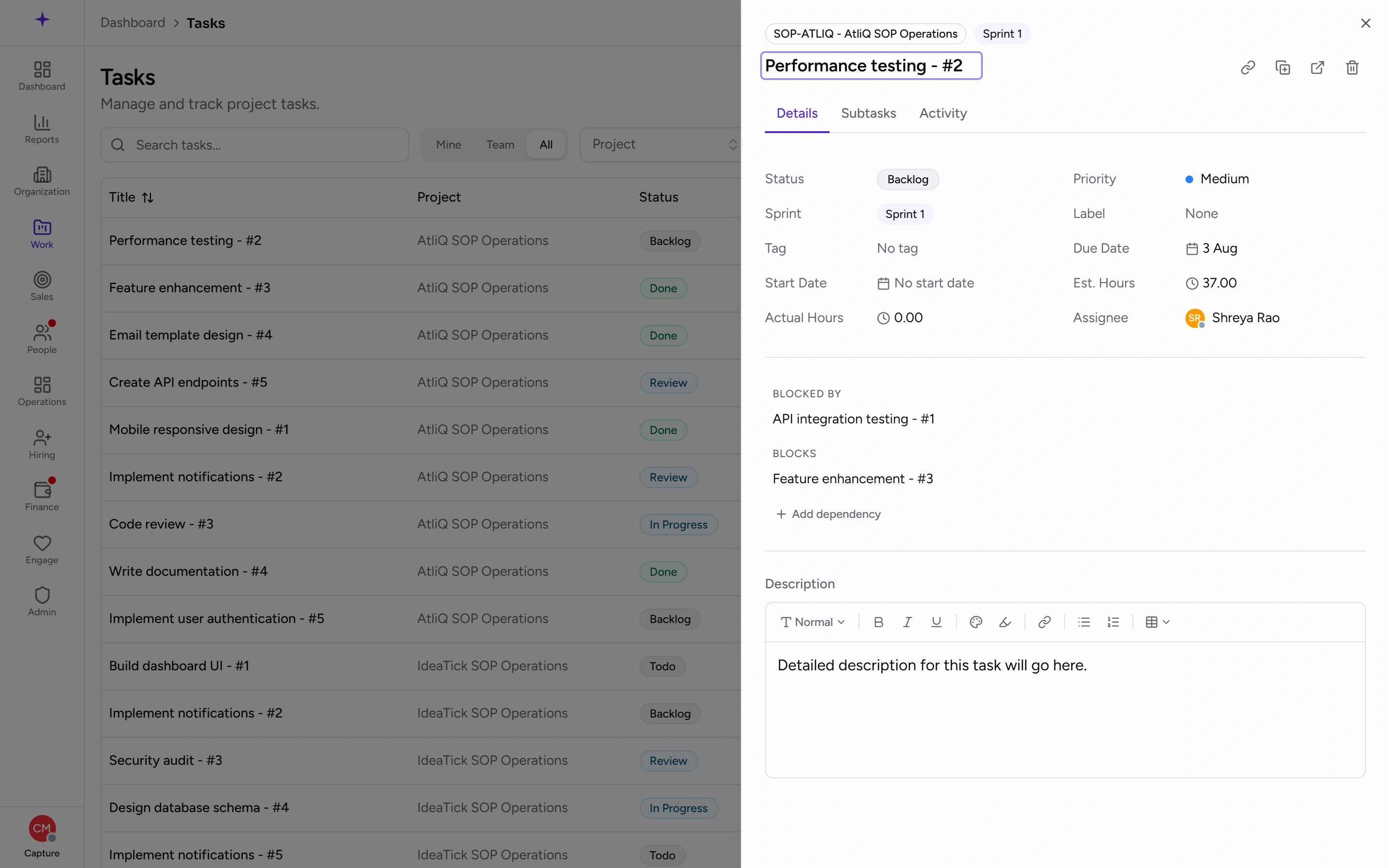Open Code review - #3 row
1389x868 pixels.
(421, 524)
